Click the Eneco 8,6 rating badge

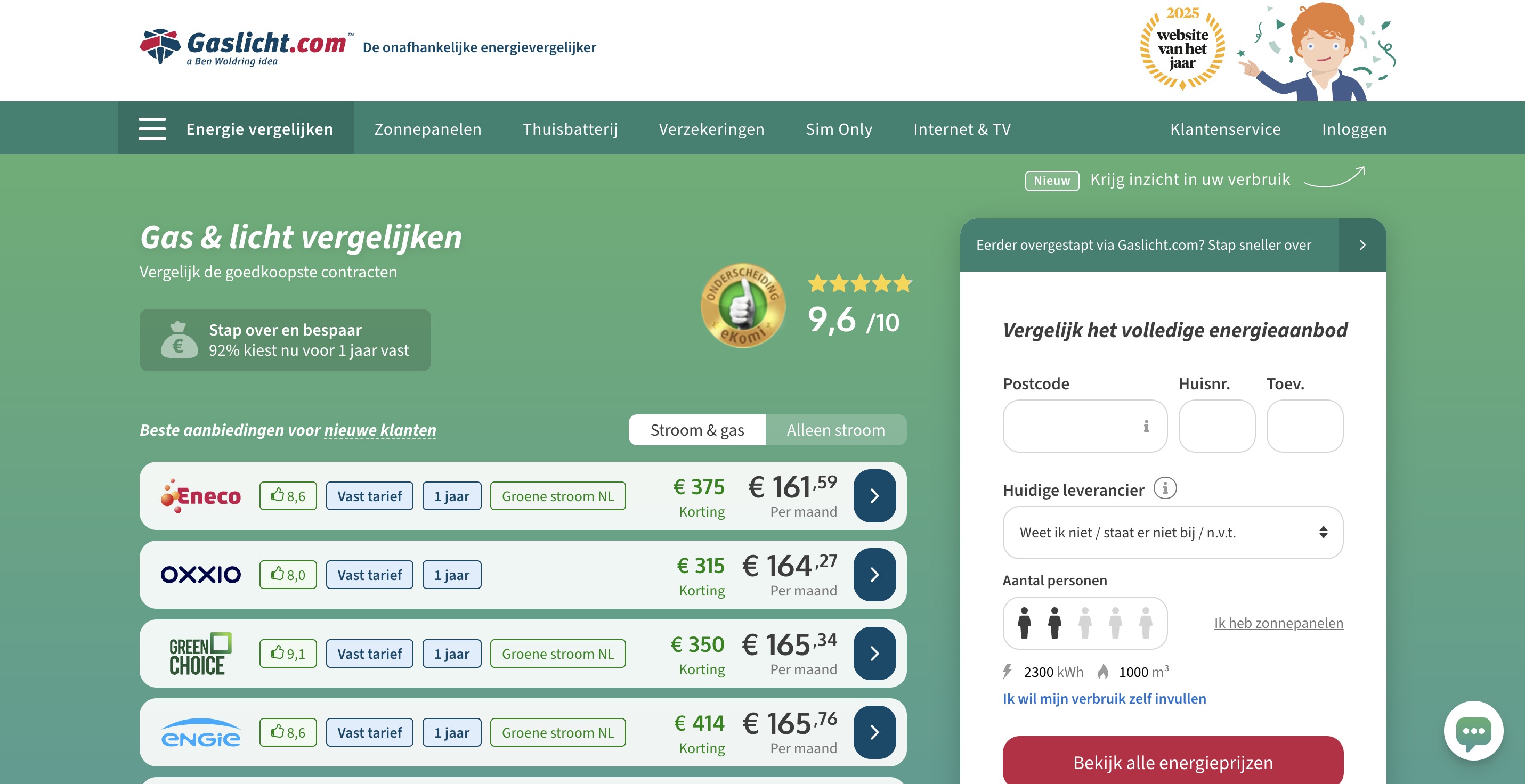coord(288,496)
